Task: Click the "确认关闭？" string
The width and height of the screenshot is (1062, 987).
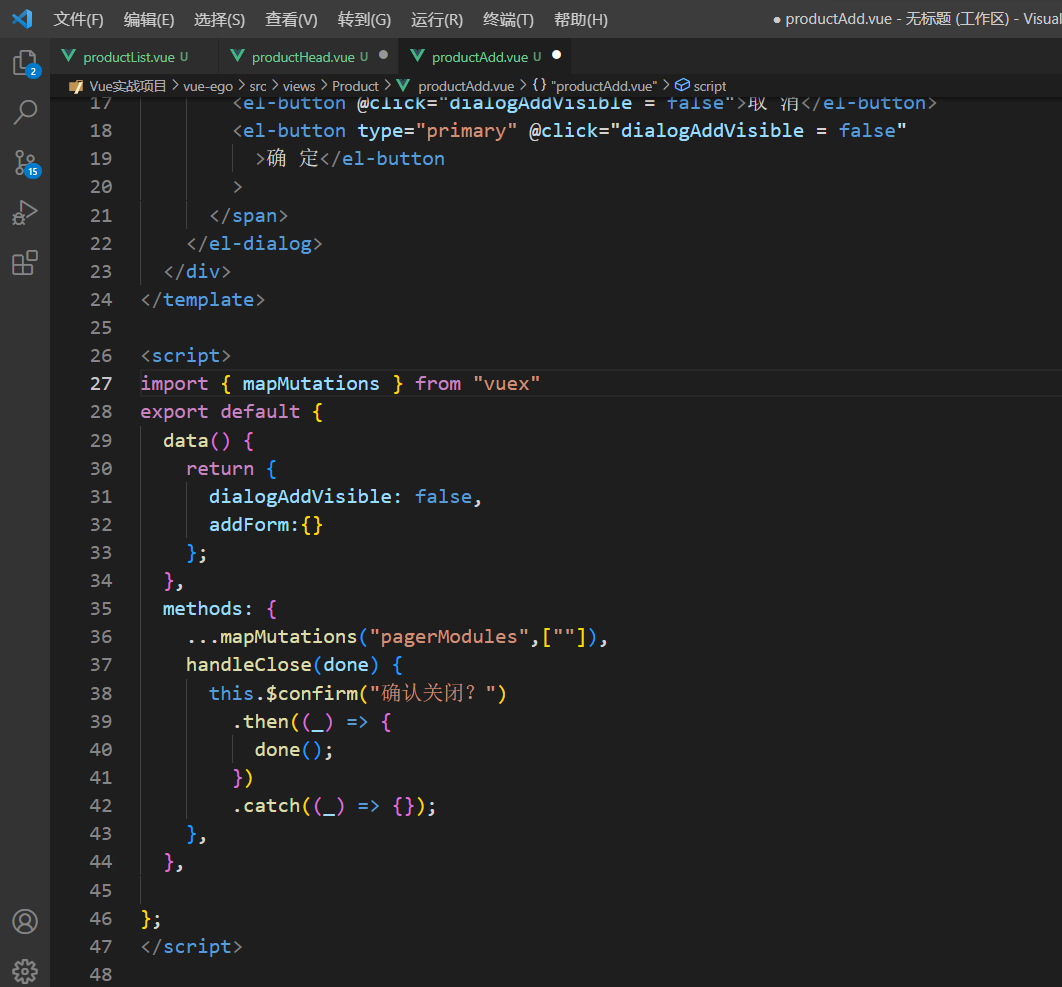Action: 432,694
